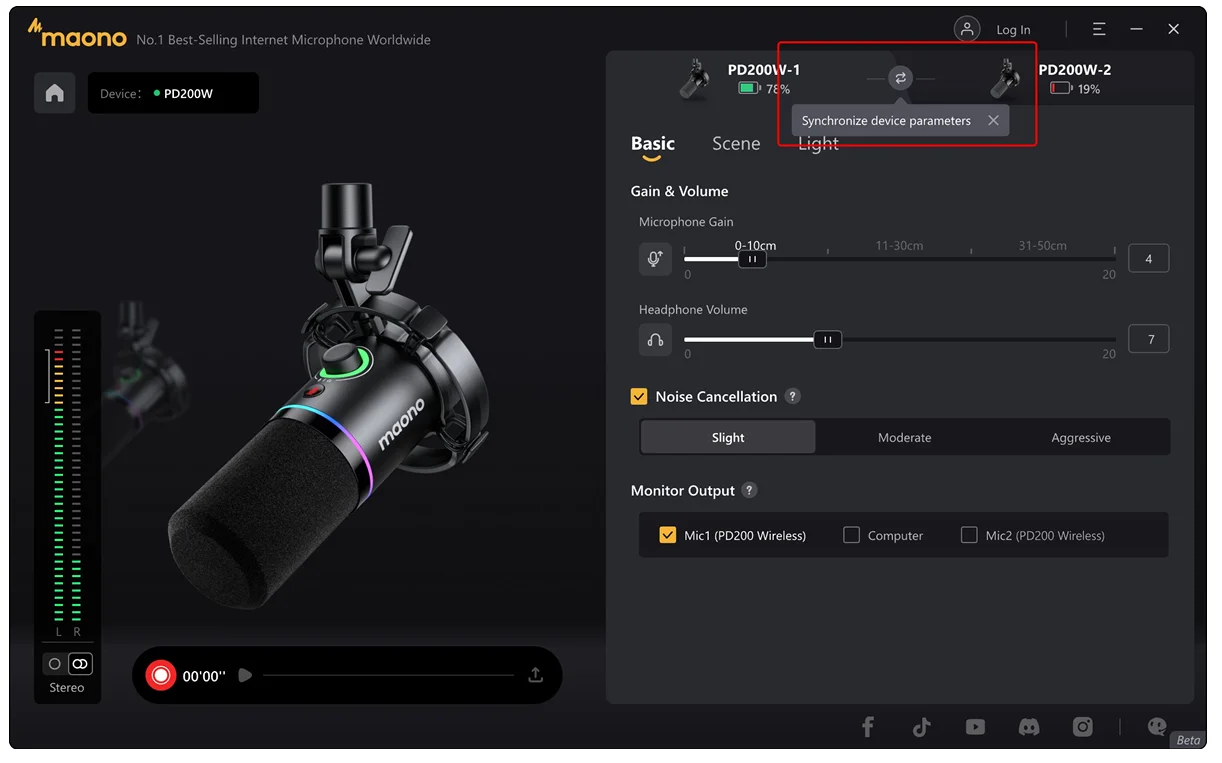
Task: Open the Facebook social link icon
Action: coord(867,727)
